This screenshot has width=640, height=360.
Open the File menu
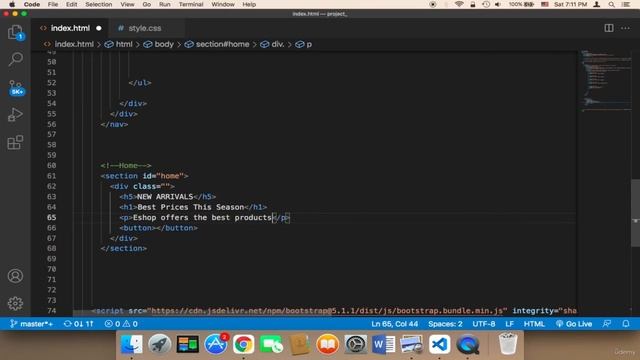pyautogui.click(x=53, y=4)
